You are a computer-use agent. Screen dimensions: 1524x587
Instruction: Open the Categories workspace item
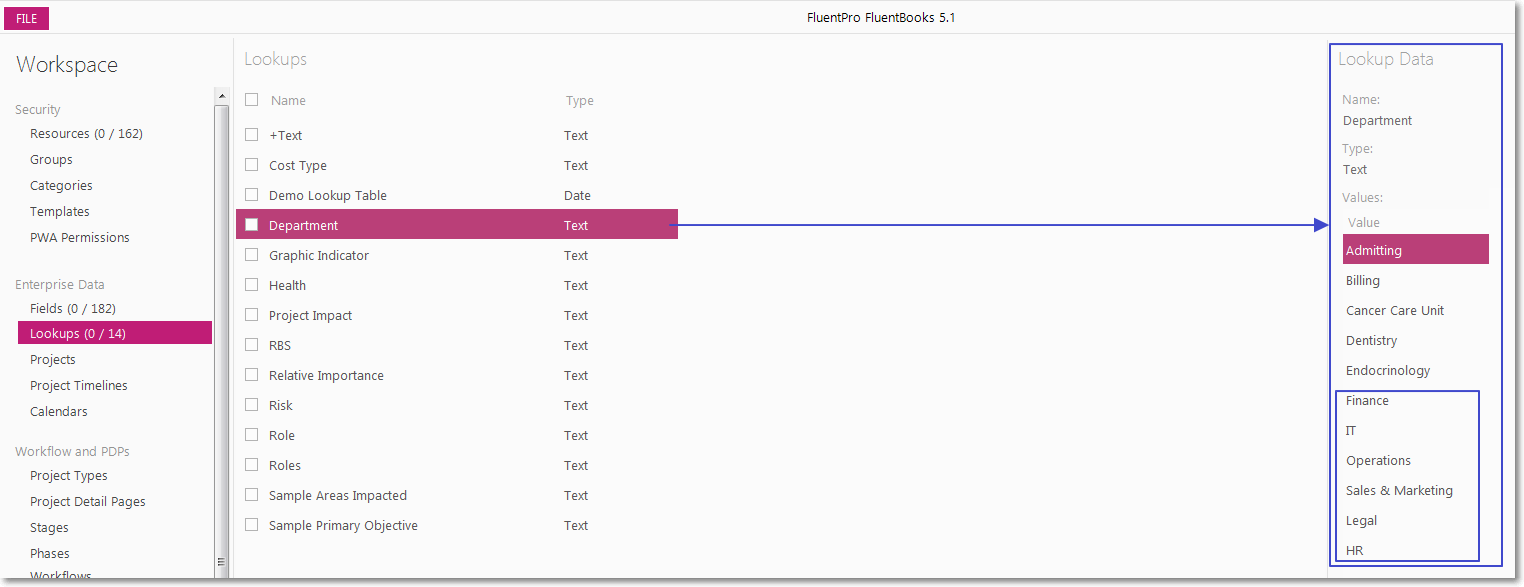(x=61, y=186)
